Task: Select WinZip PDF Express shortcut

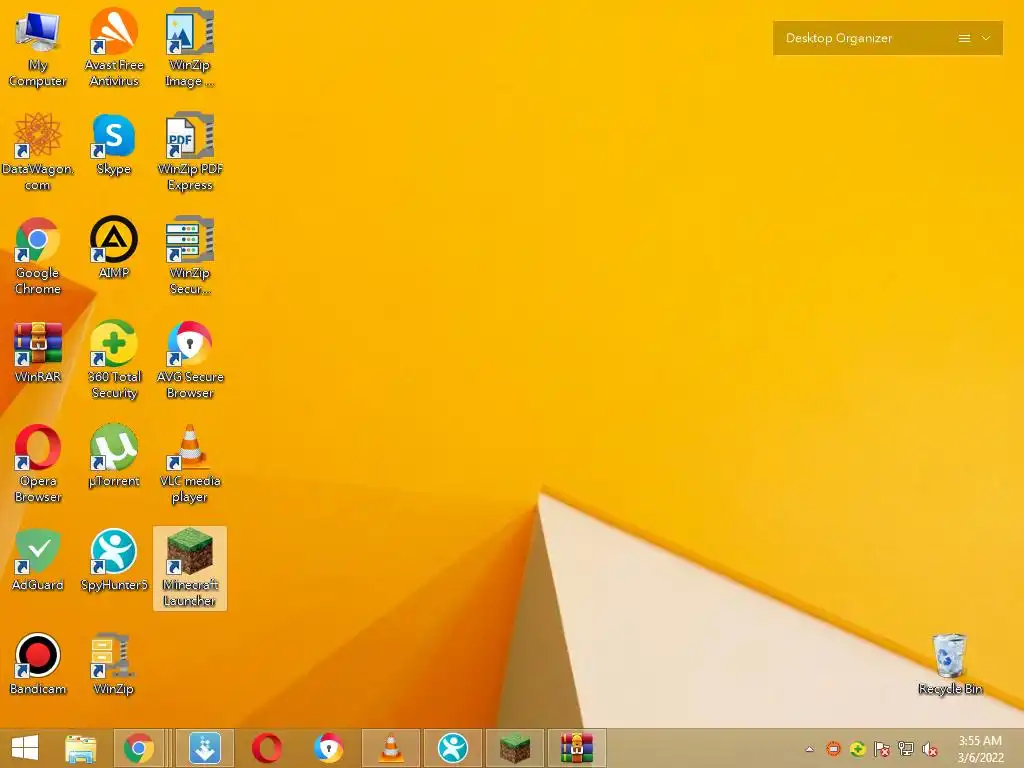Action: (x=189, y=152)
